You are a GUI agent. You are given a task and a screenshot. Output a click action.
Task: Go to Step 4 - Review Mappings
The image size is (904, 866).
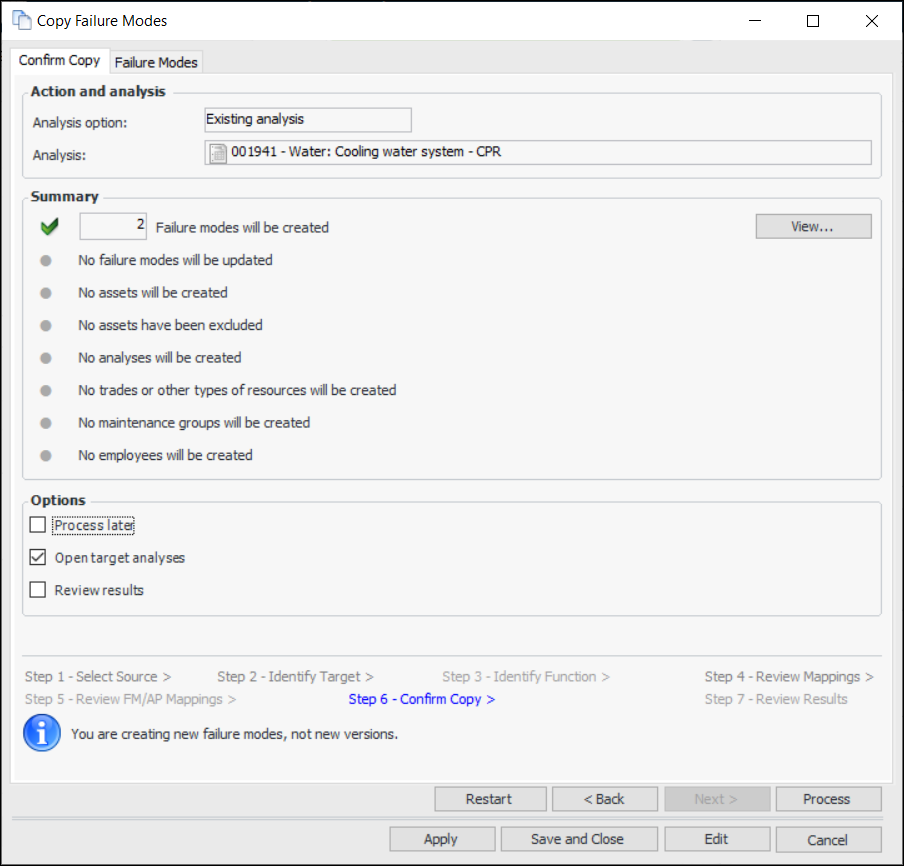click(789, 676)
